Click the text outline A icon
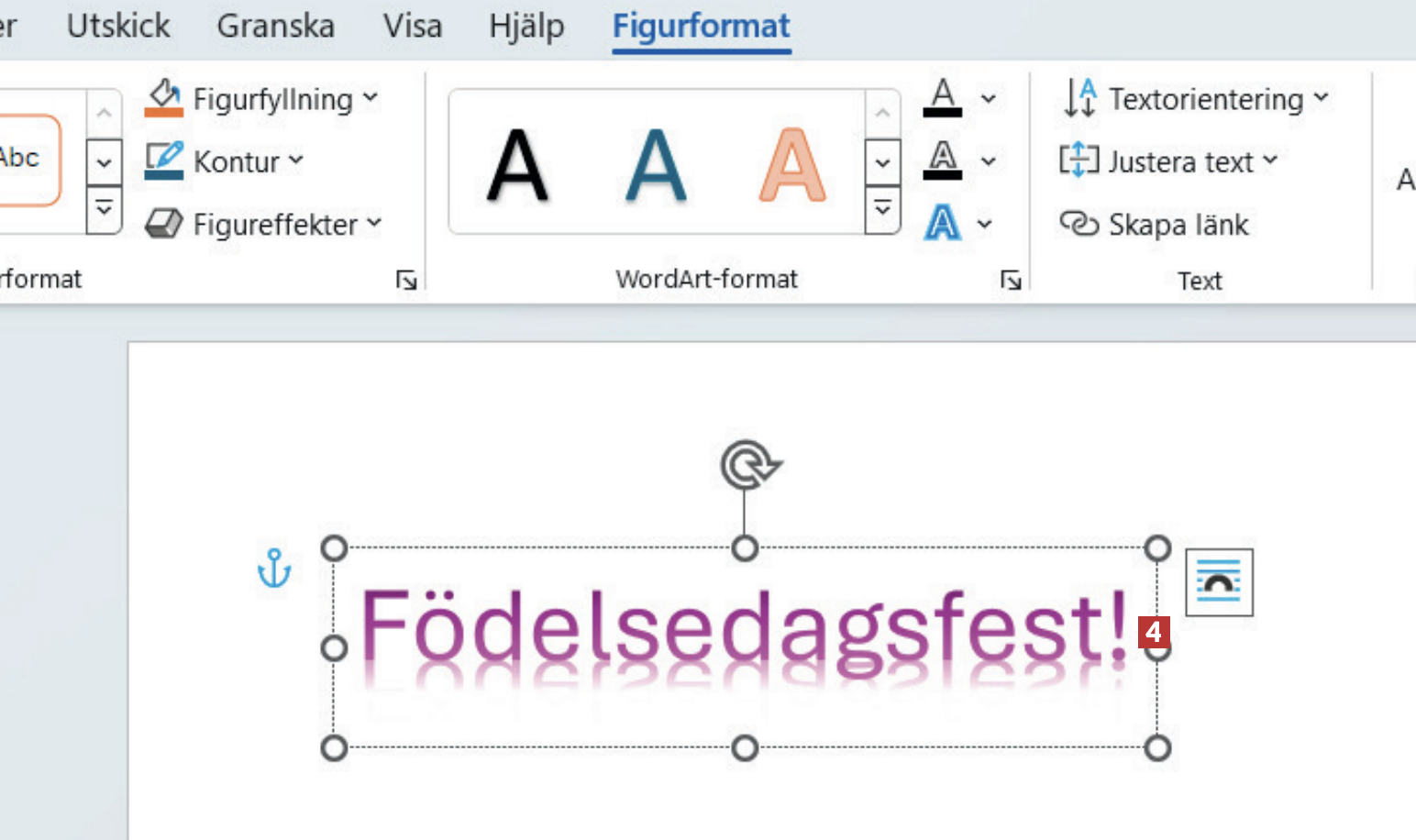This screenshot has height=840, width=1416. 942,160
